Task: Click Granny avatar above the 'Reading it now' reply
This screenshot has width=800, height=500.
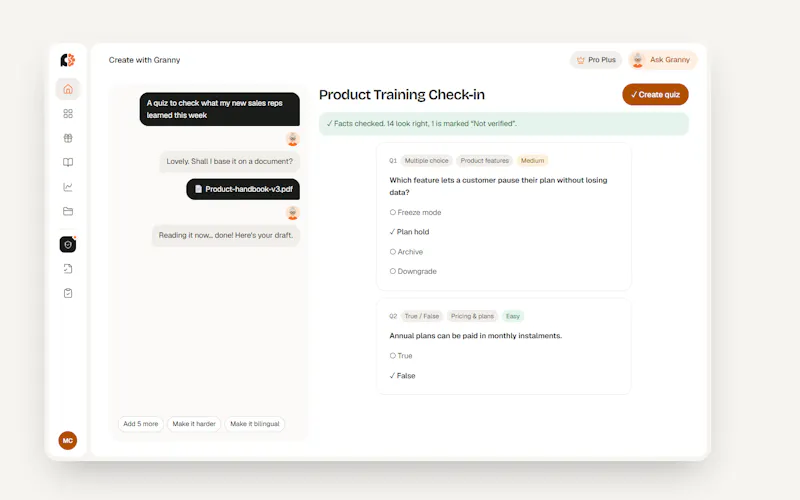Action: 292,213
